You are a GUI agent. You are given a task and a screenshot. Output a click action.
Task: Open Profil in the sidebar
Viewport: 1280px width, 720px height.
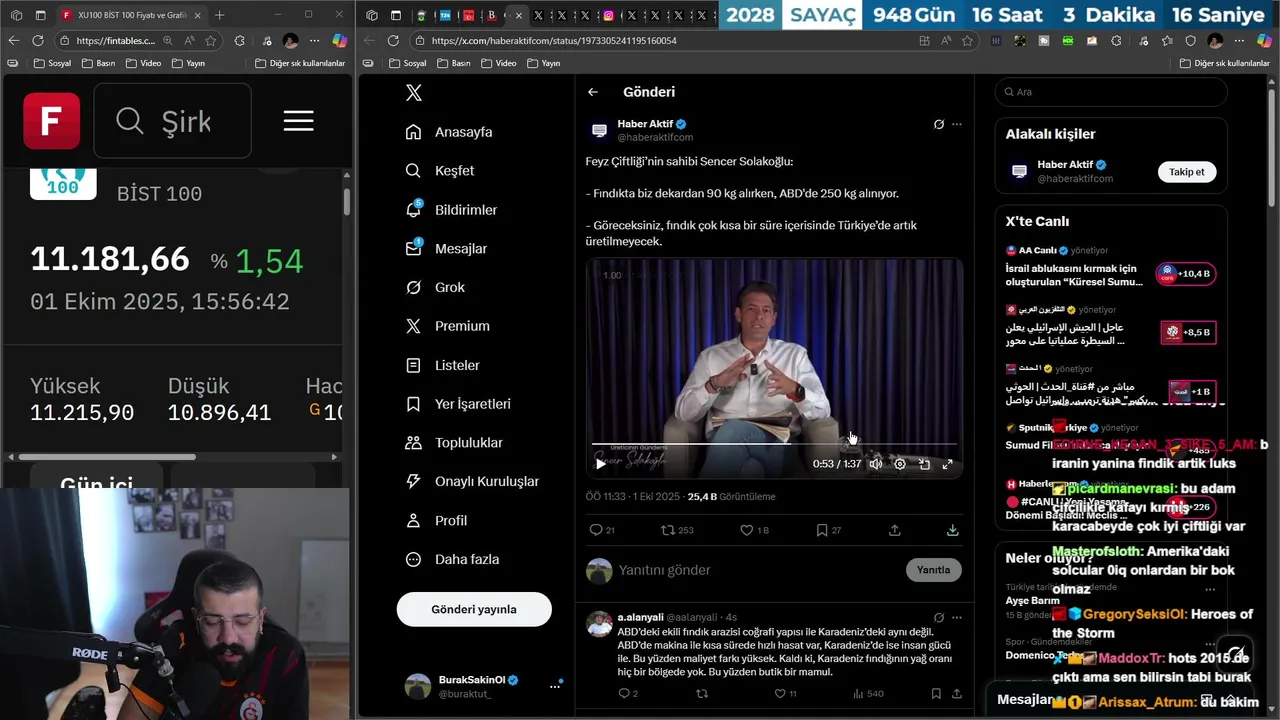pos(436,520)
